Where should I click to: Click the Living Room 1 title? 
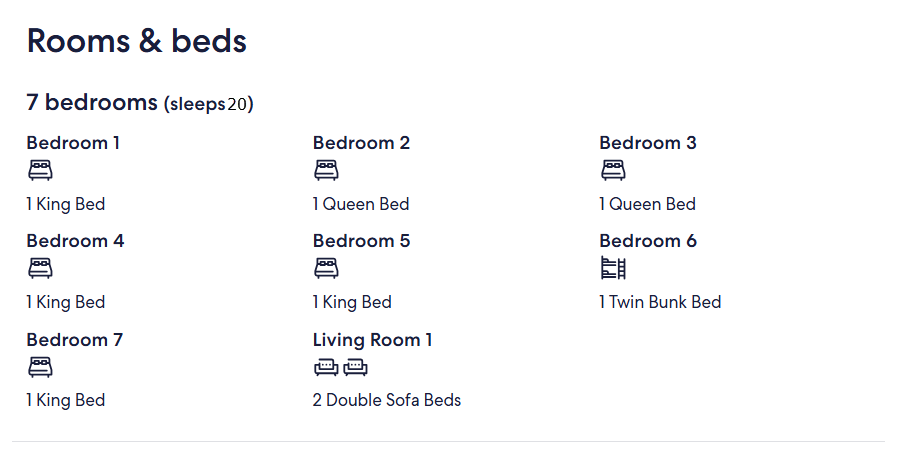pyautogui.click(x=373, y=340)
